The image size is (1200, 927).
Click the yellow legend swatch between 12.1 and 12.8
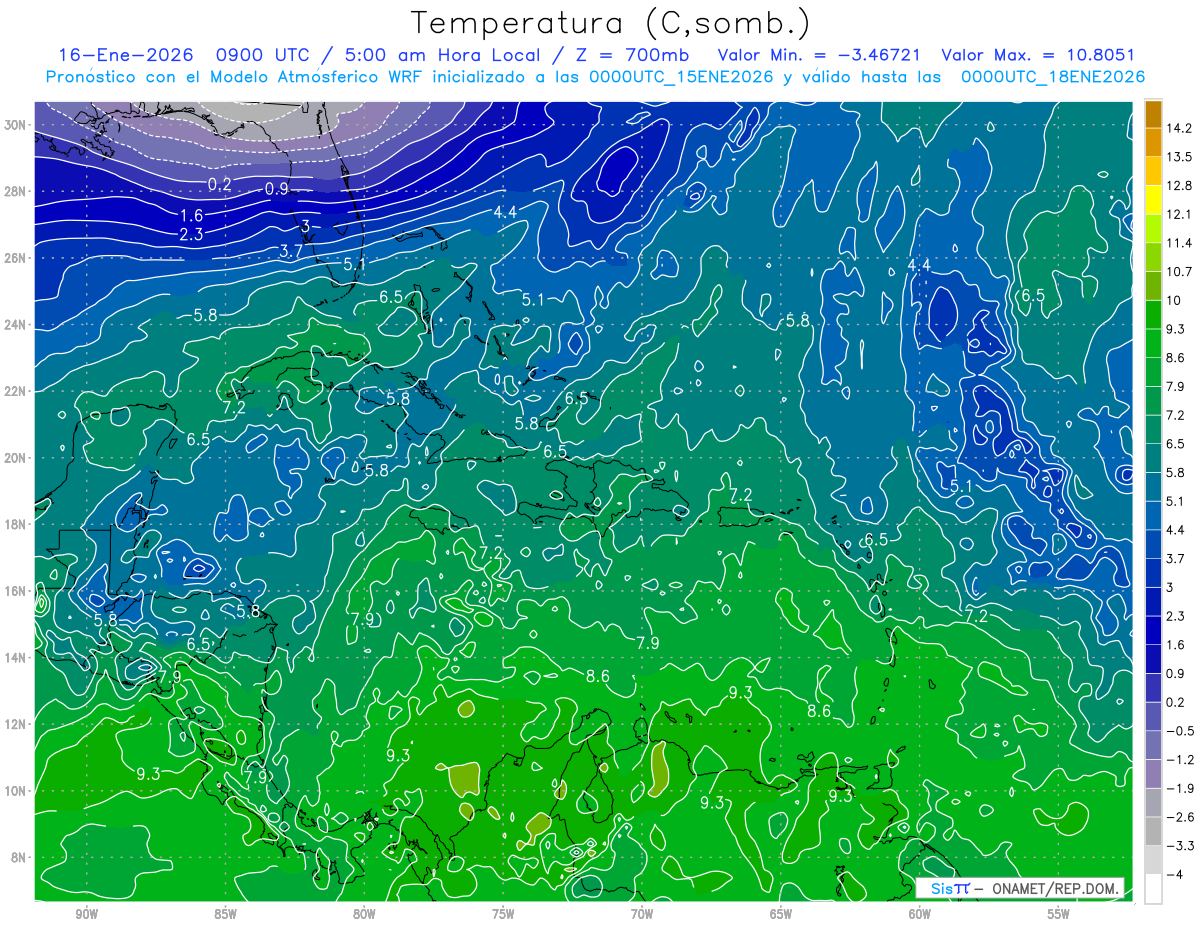pyautogui.click(x=1153, y=201)
